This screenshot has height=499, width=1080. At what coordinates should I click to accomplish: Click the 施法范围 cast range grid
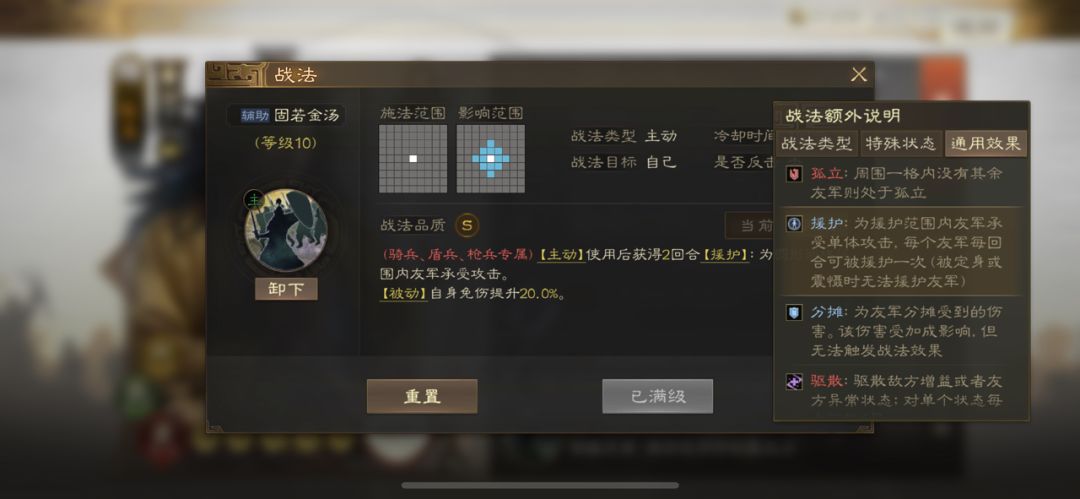click(x=413, y=159)
